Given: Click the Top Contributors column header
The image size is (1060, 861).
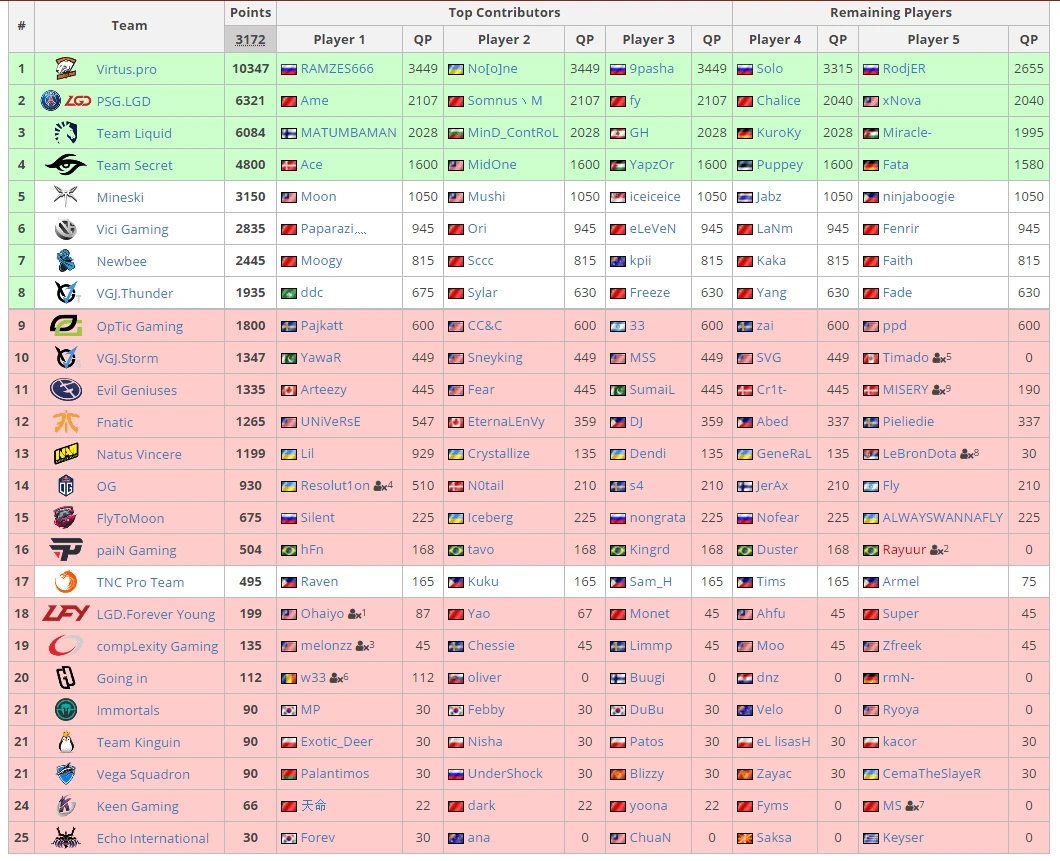Looking at the screenshot, I should (x=504, y=13).
